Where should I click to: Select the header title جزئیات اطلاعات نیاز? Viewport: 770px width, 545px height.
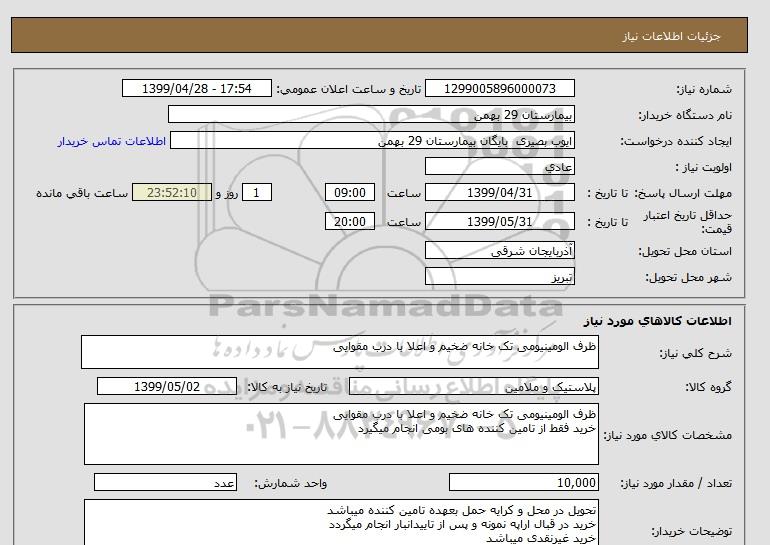tap(671, 36)
